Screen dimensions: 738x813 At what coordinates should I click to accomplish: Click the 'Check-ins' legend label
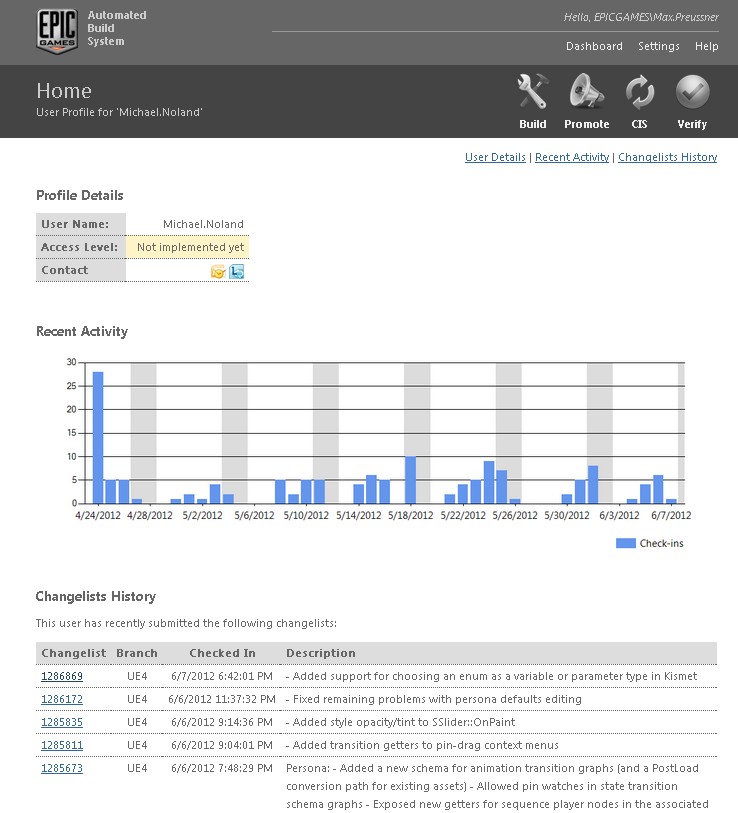[661, 543]
